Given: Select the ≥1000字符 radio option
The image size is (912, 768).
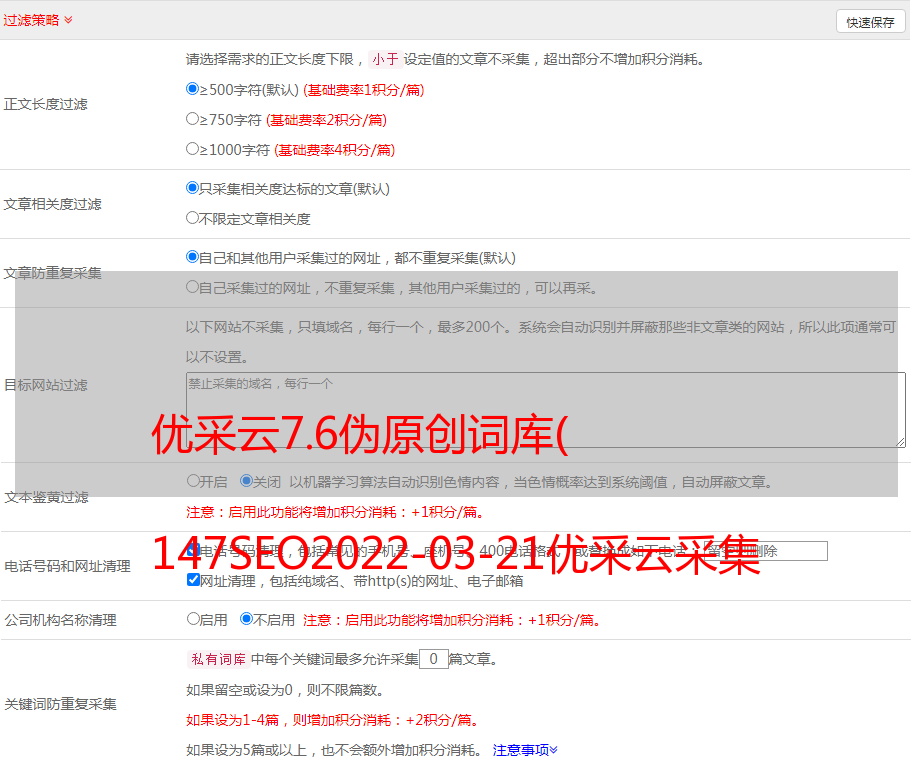Looking at the screenshot, I should 192,149.
